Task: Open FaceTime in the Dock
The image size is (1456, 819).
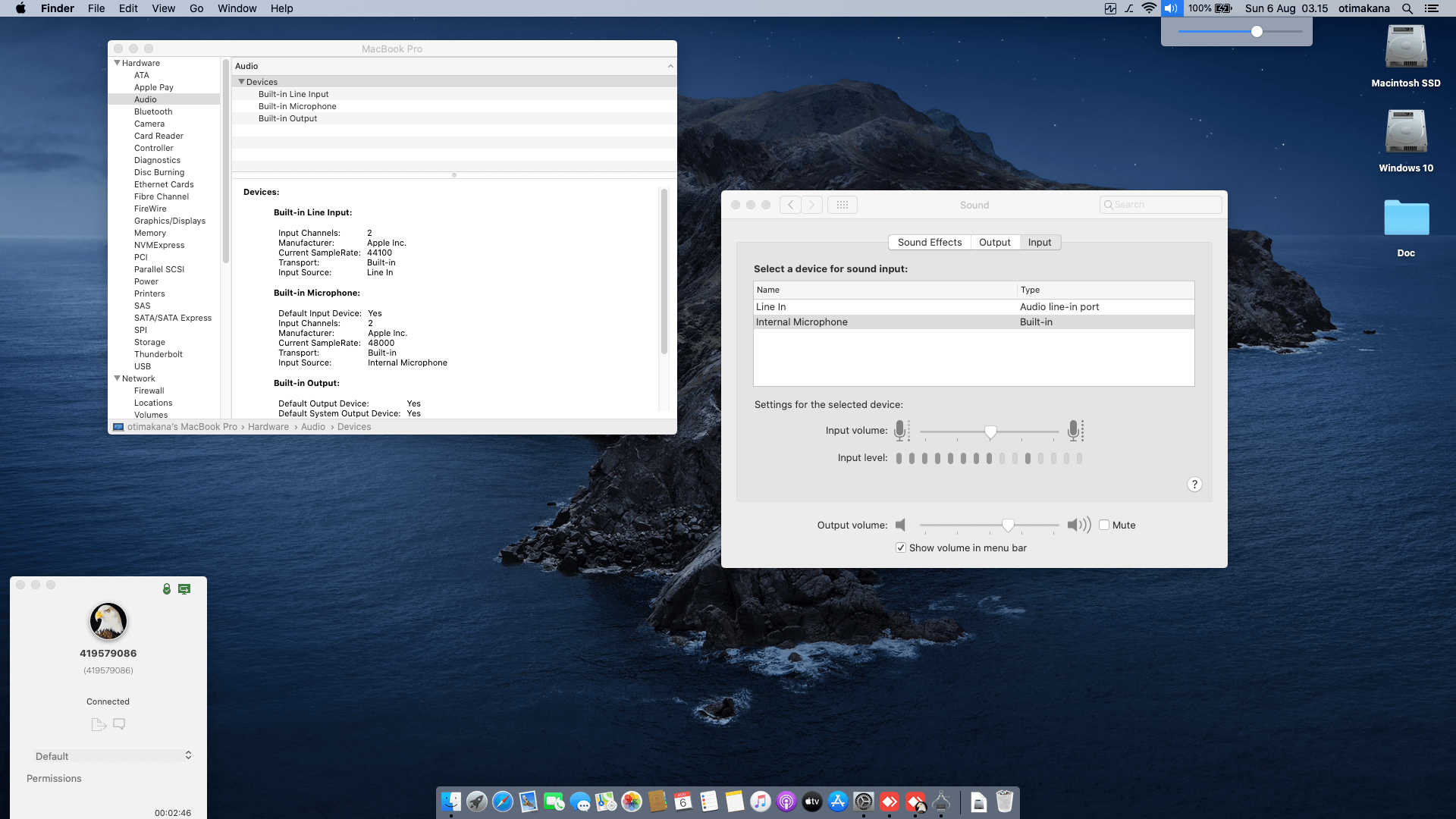Action: (554, 802)
